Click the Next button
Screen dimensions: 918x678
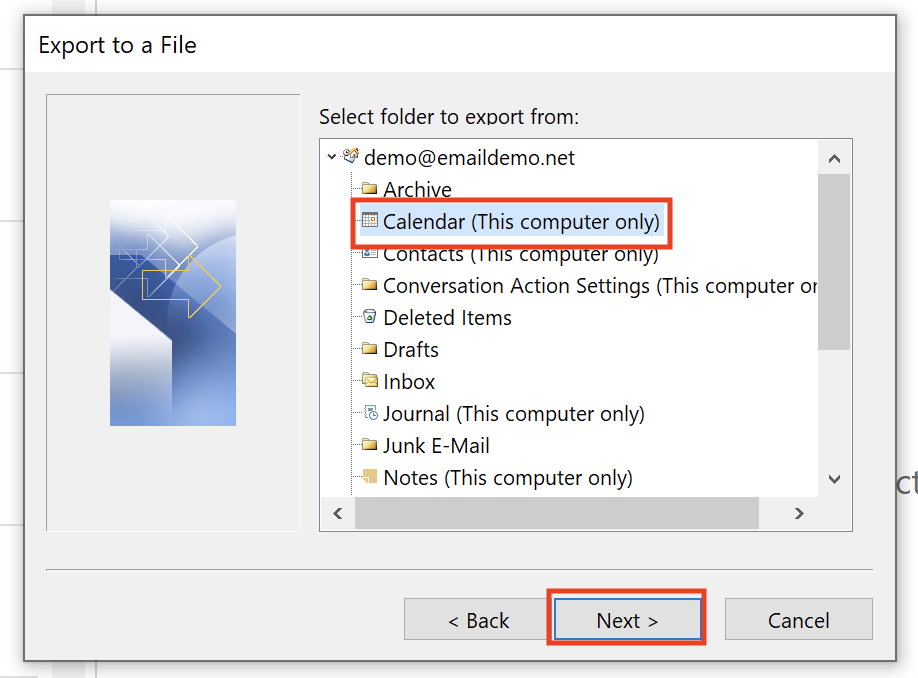(x=627, y=619)
